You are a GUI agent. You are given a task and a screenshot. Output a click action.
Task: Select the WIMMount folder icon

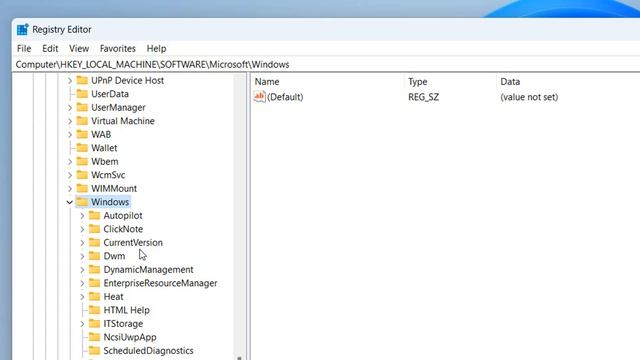point(82,188)
